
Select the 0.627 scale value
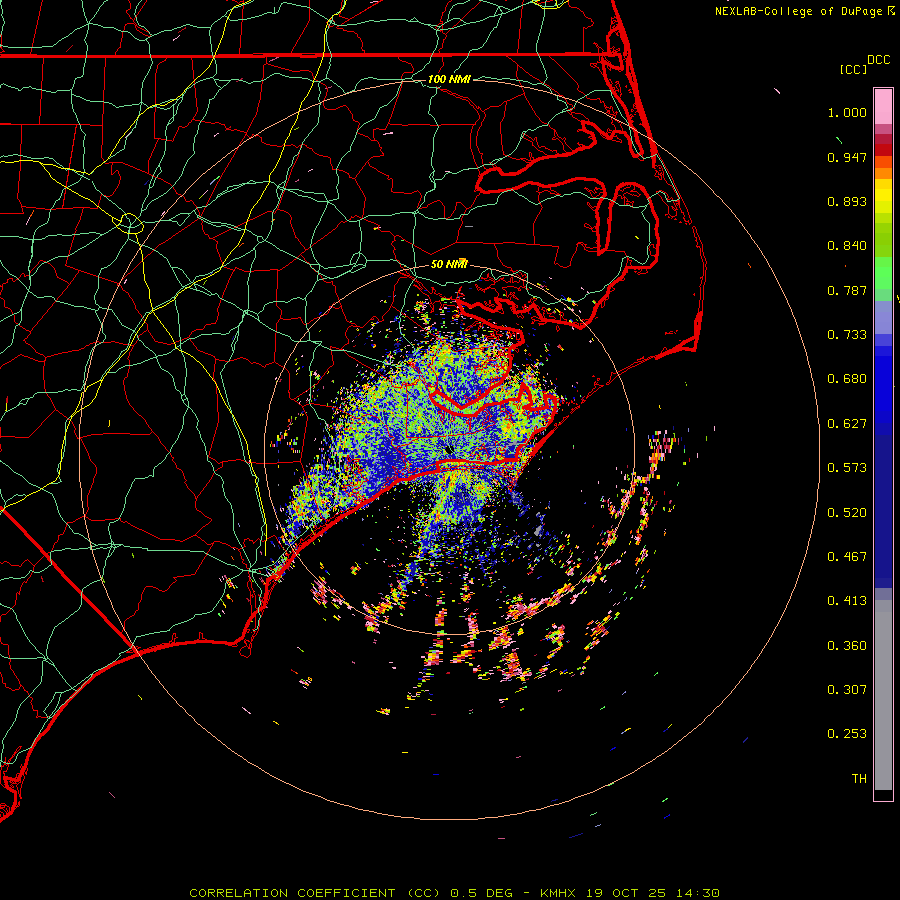pos(847,424)
